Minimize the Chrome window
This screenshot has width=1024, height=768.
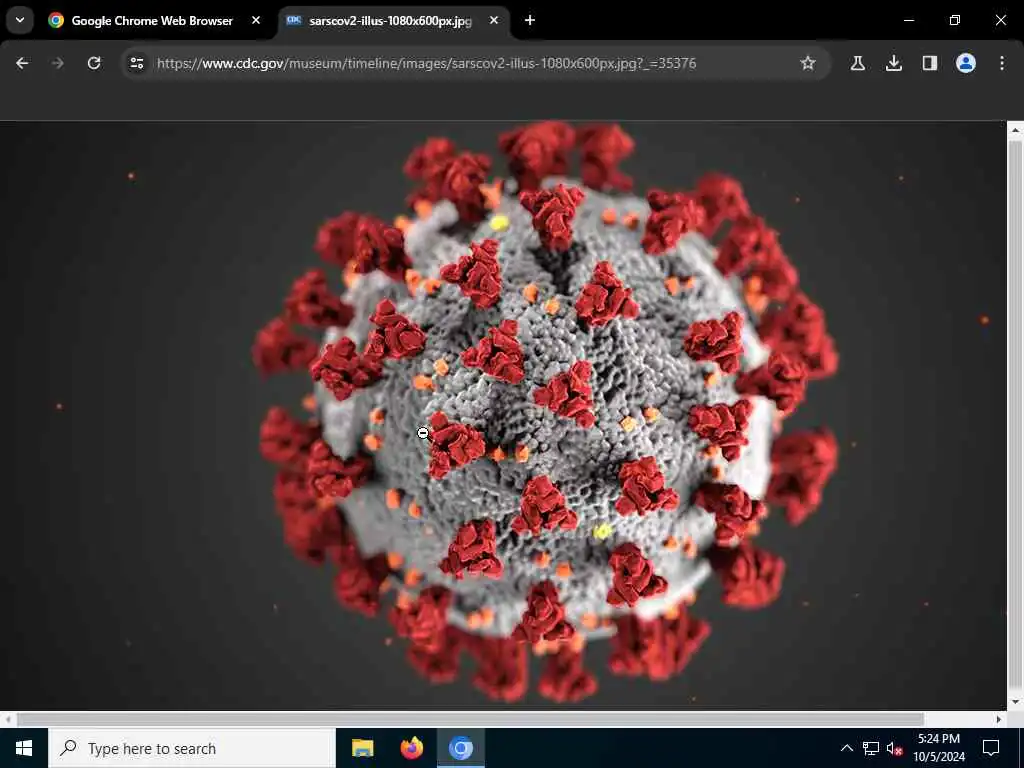click(x=908, y=20)
